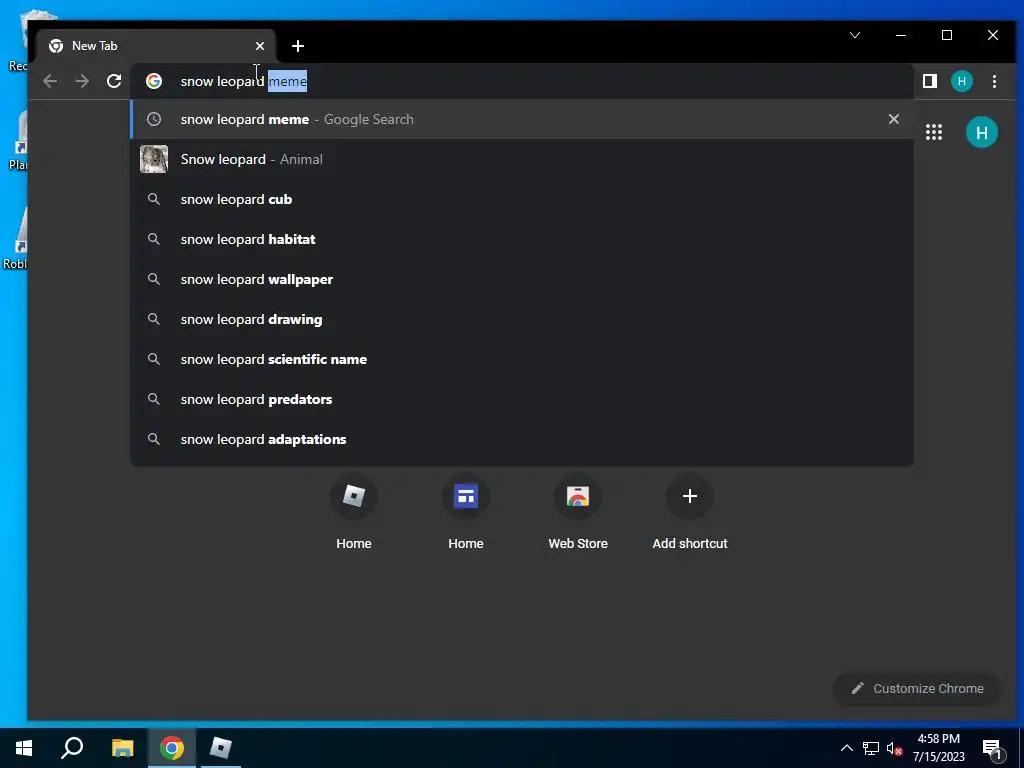Select the New Tab tab

pos(155,46)
